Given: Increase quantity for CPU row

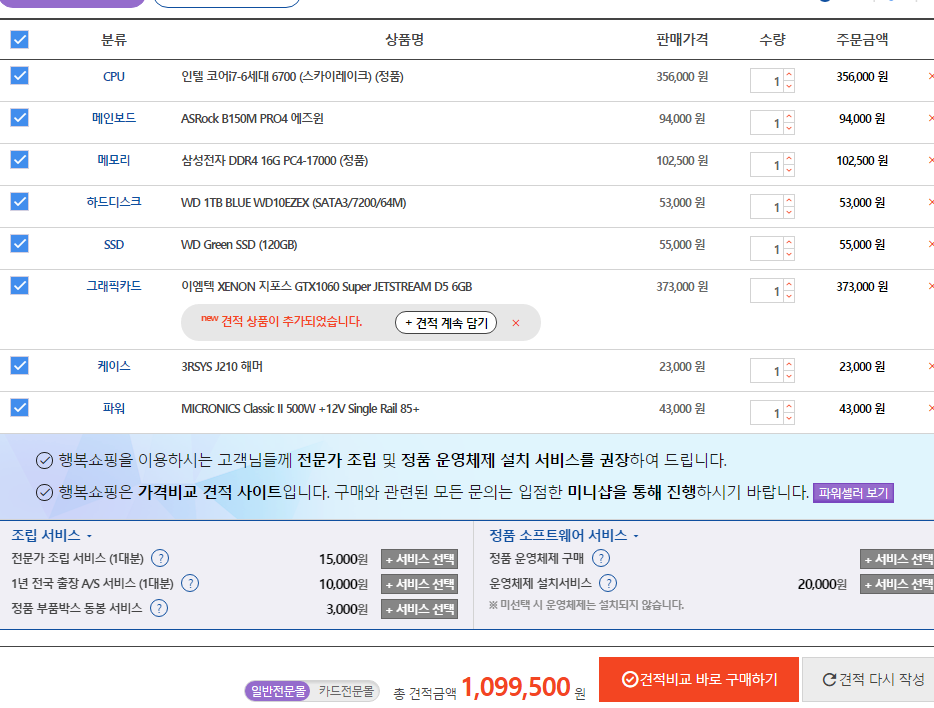Looking at the screenshot, I should (x=789, y=75).
